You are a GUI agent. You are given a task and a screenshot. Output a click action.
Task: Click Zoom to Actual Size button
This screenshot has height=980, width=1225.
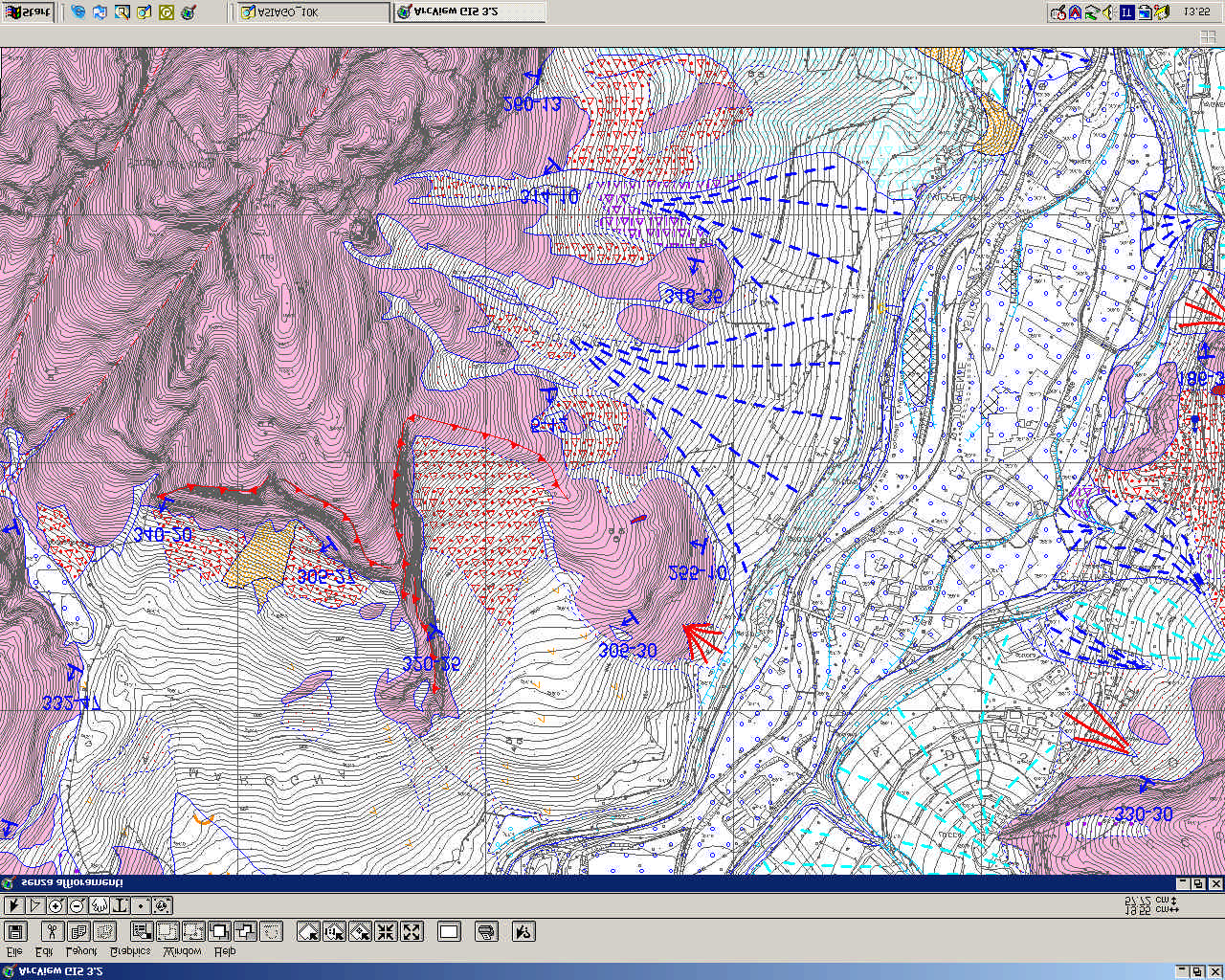click(334, 931)
